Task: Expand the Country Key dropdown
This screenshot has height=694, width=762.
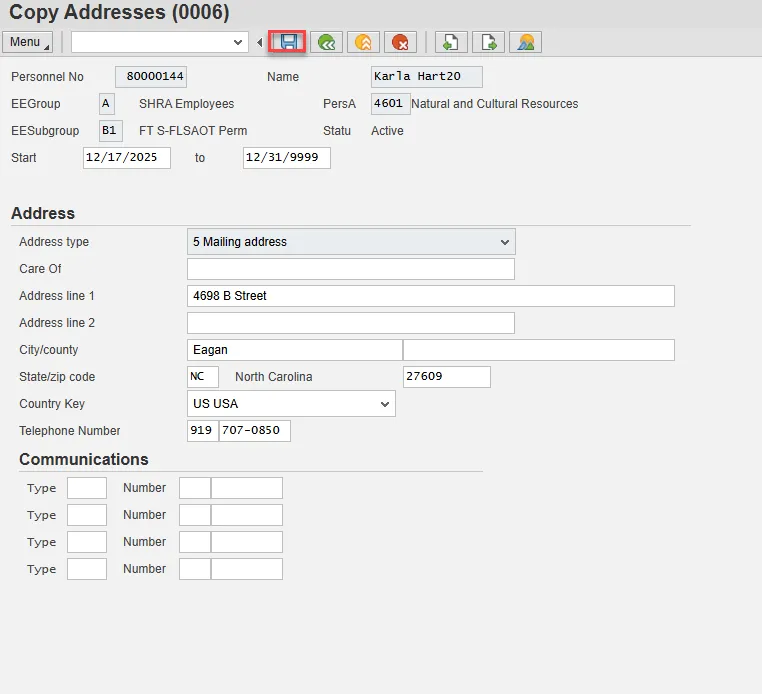Action: tap(291, 404)
